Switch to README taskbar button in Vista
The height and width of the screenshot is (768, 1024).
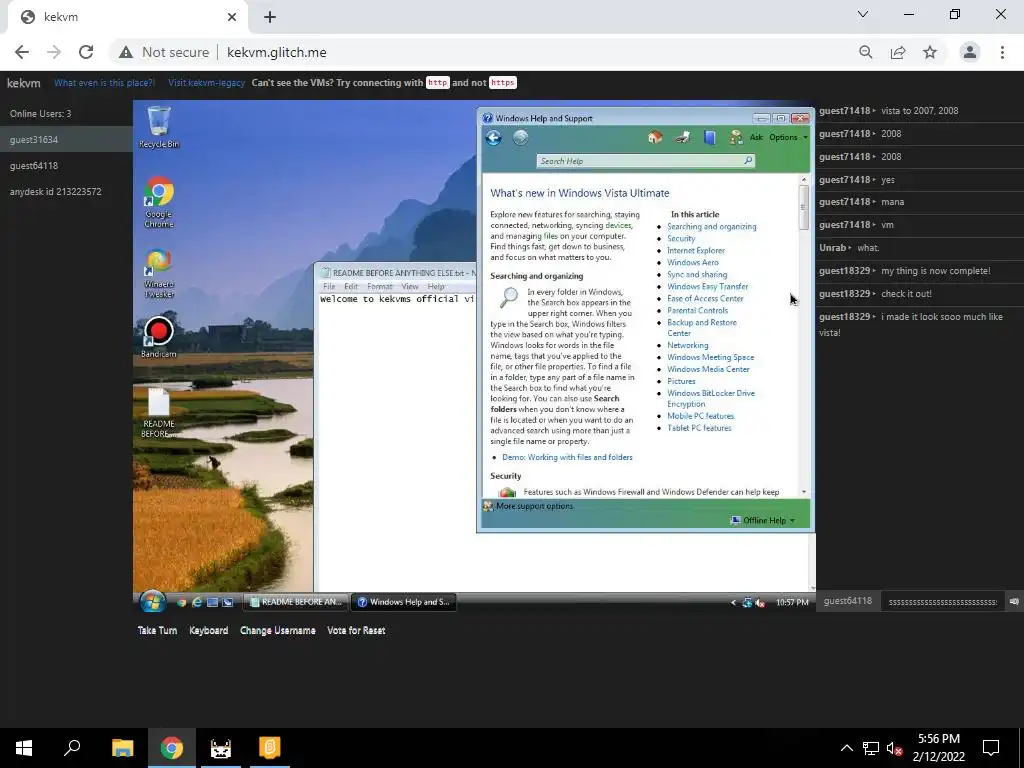click(296, 602)
